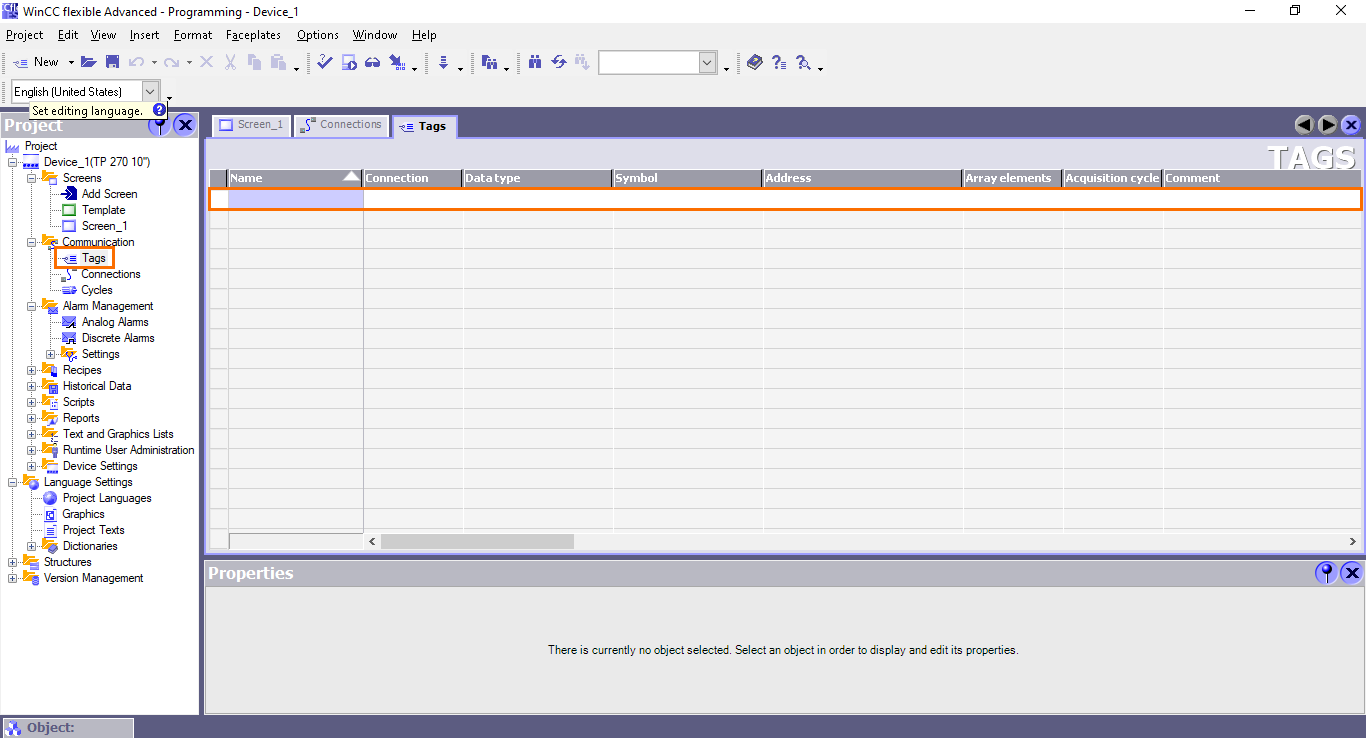Open the Undo history dropdown arrow

pyautogui.click(x=154, y=62)
